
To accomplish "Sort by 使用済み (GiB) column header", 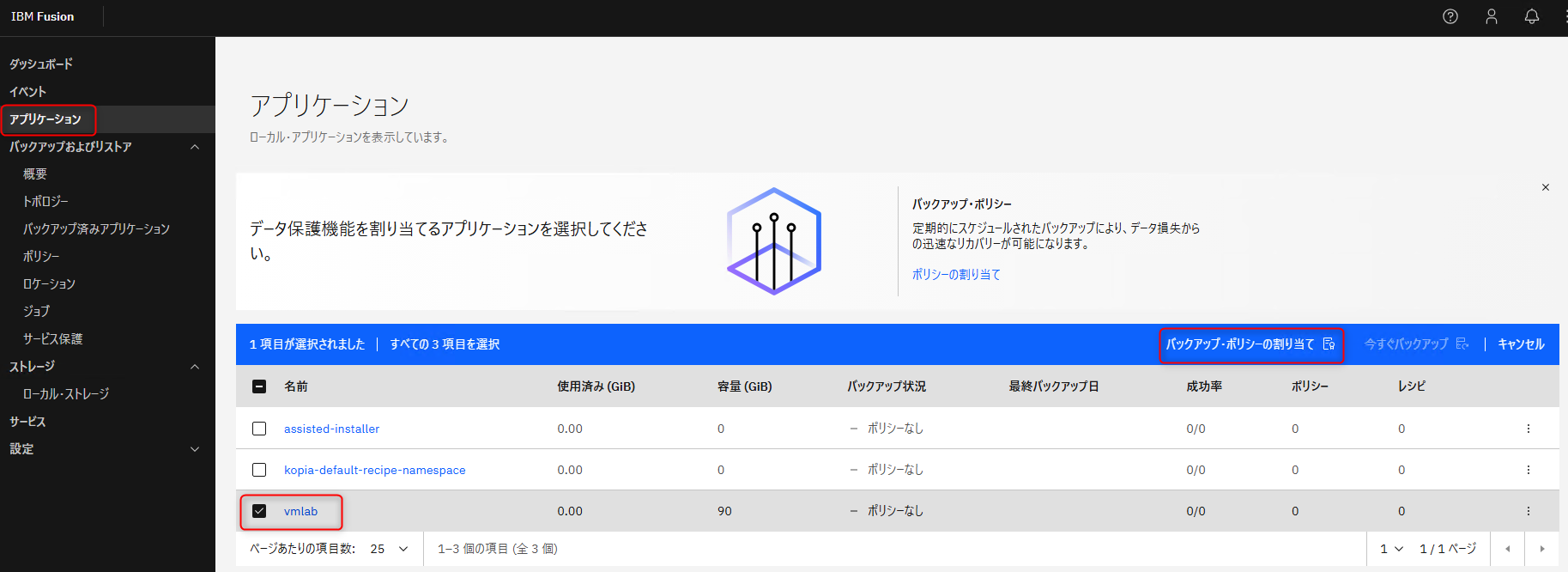I will (596, 386).
